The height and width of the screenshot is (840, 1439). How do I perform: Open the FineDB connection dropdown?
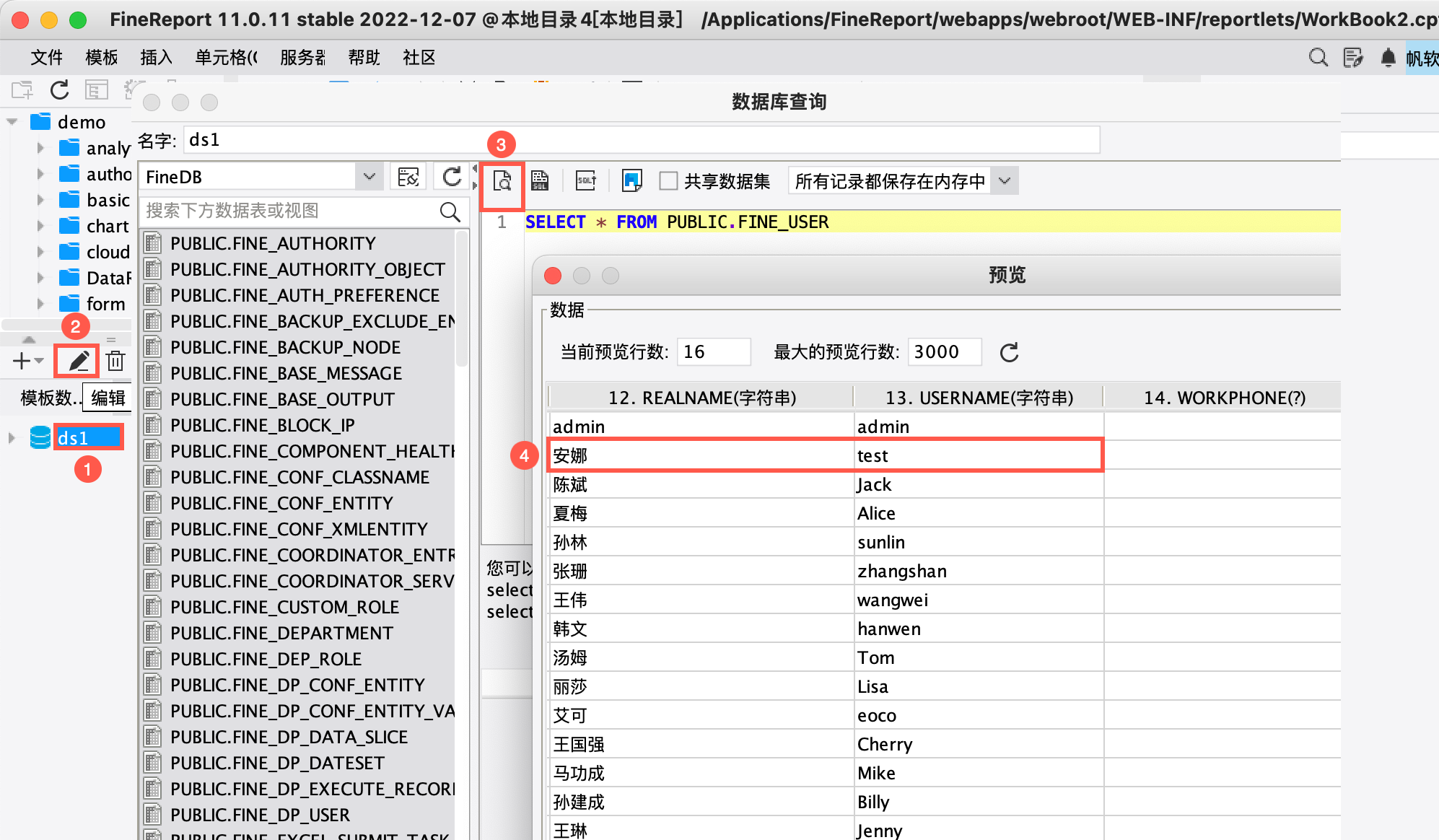[369, 177]
